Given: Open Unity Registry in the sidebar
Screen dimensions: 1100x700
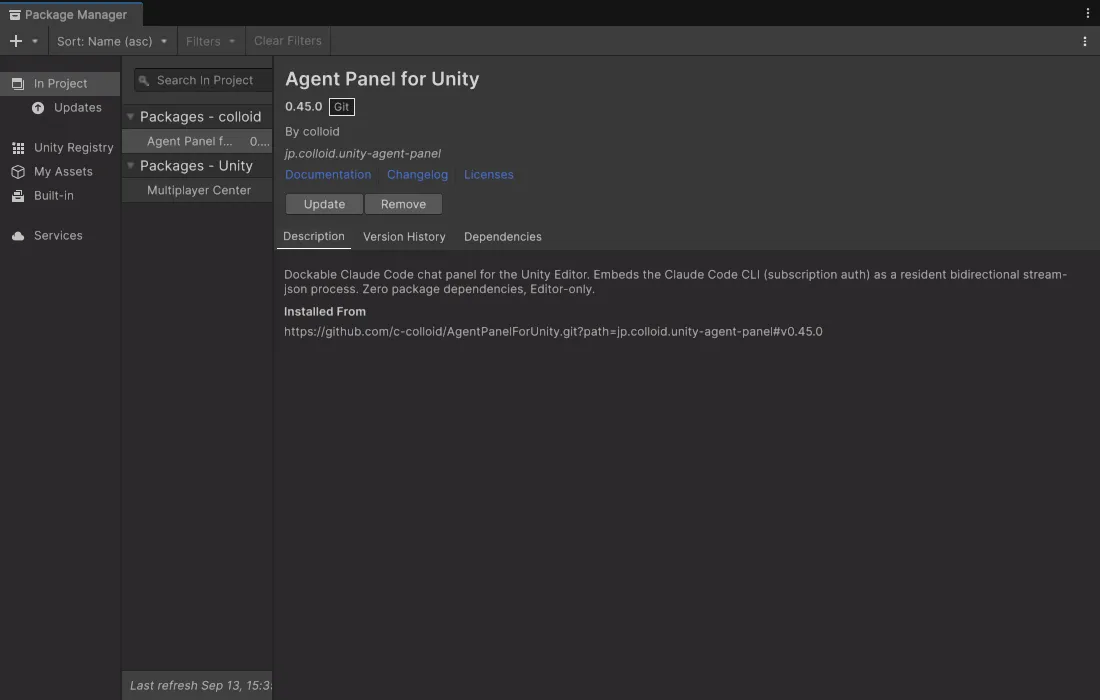Looking at the screenshot, I should pos(62,148).
